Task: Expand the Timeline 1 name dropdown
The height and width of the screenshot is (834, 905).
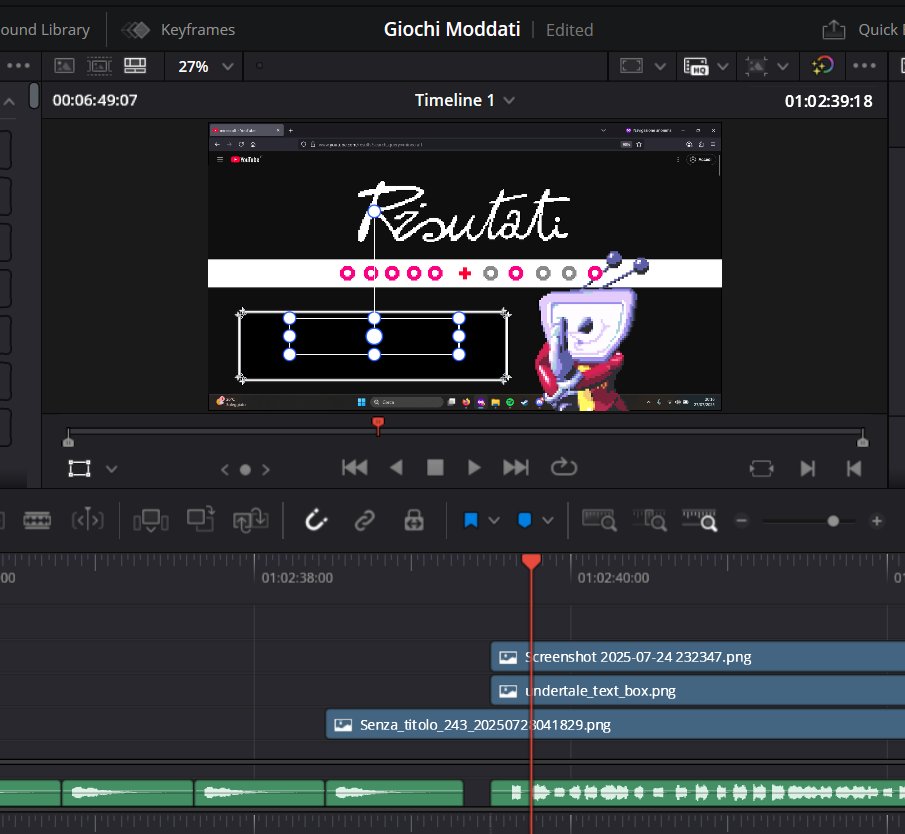Action: tap(508, 100)
